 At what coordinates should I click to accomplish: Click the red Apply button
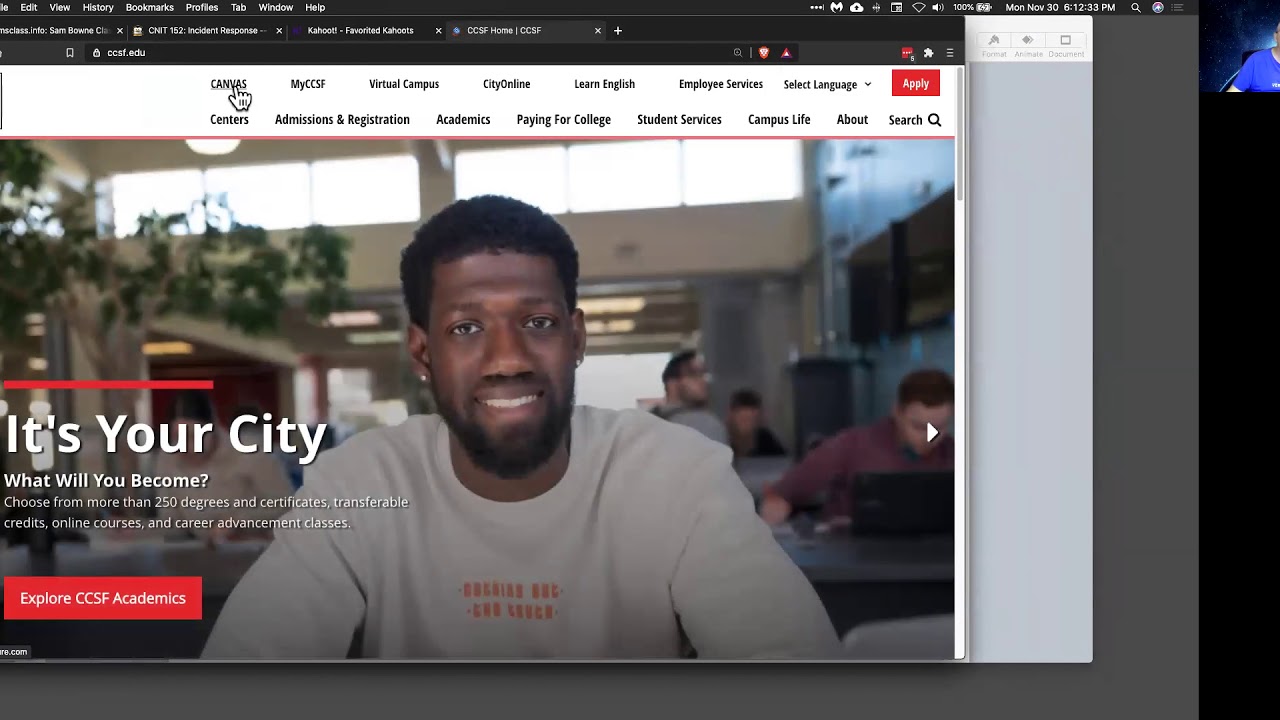[x=916, y=84]
